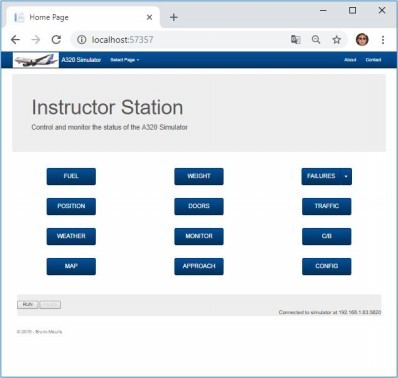Open the WEIGHT page

[x=199, y=176]
